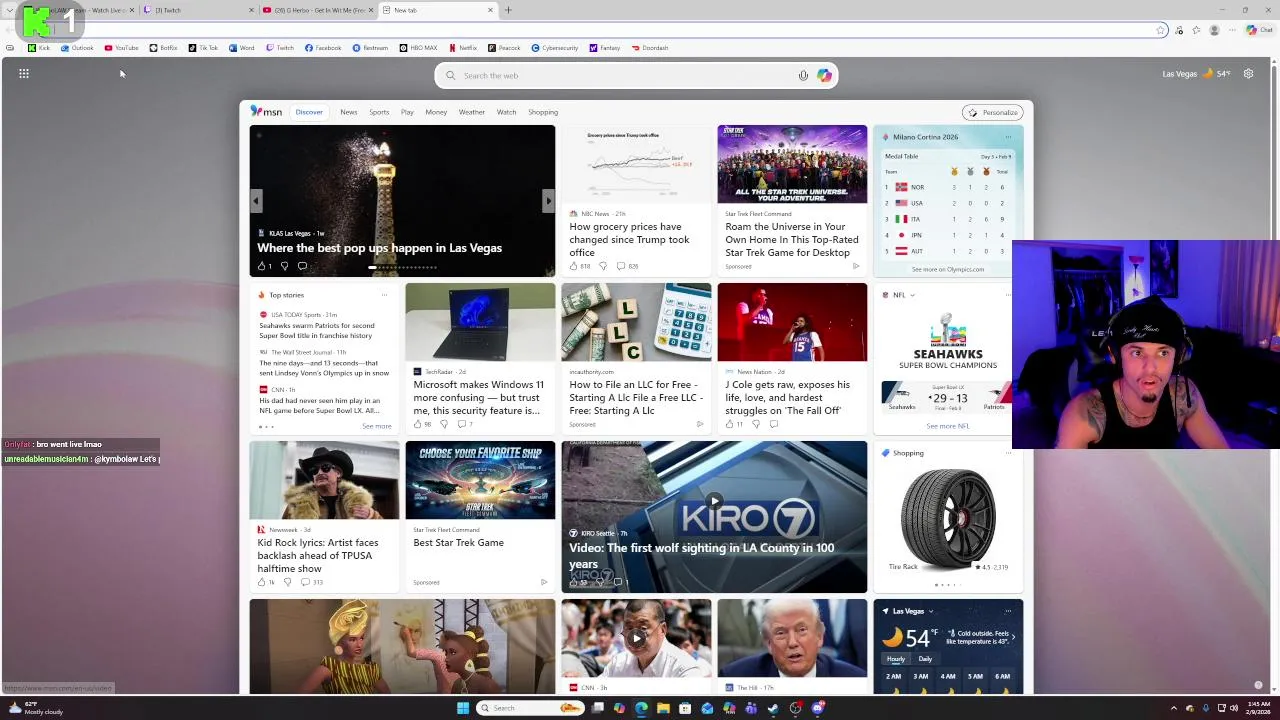The image size is (1280, 720).
Task: Open Copilot from the search box
Action: [824, 75]
